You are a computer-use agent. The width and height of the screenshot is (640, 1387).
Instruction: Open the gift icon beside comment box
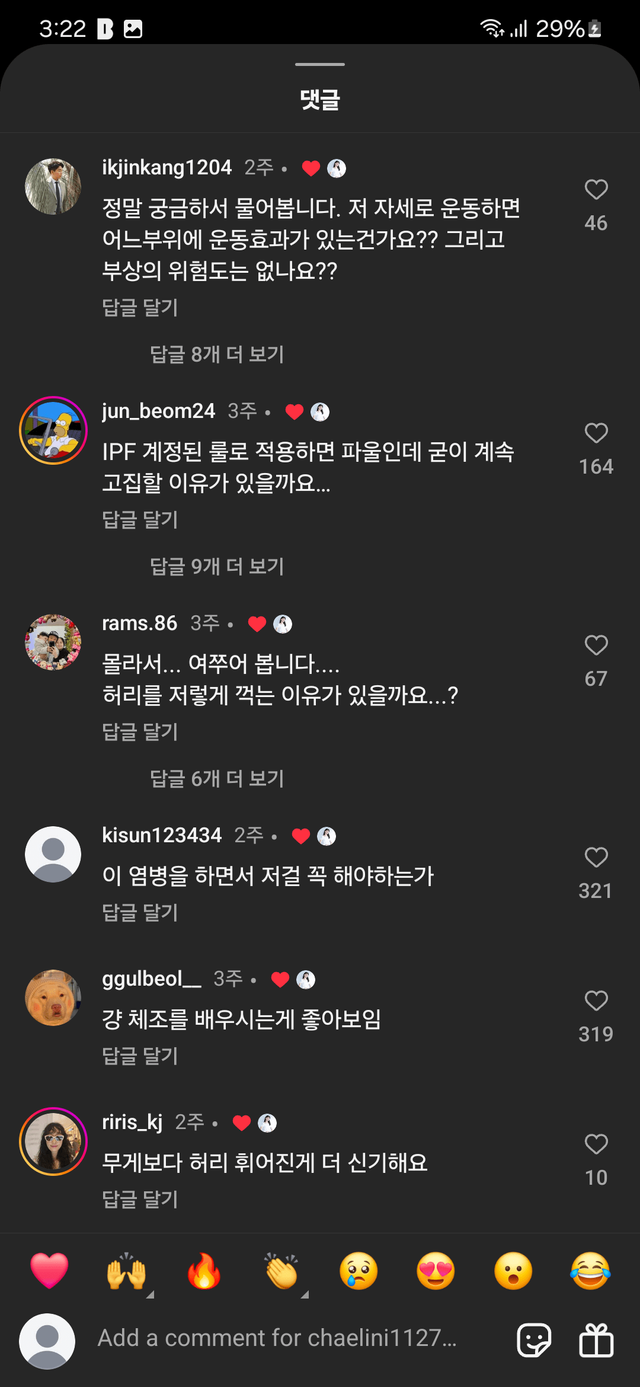(596, 1340)
